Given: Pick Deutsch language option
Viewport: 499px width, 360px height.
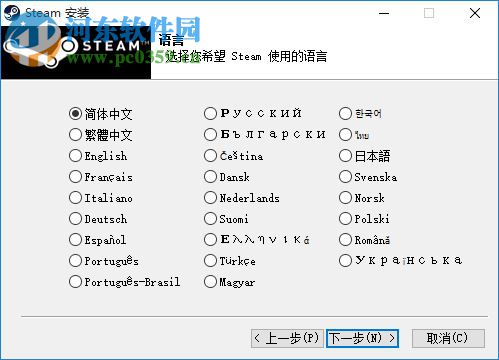Looking at the screenshot, I should (75, 219).
